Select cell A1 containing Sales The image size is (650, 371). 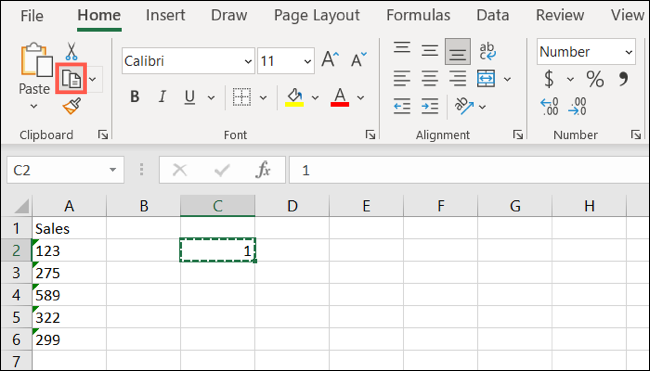pyautogui.click(x=69, y=228)
